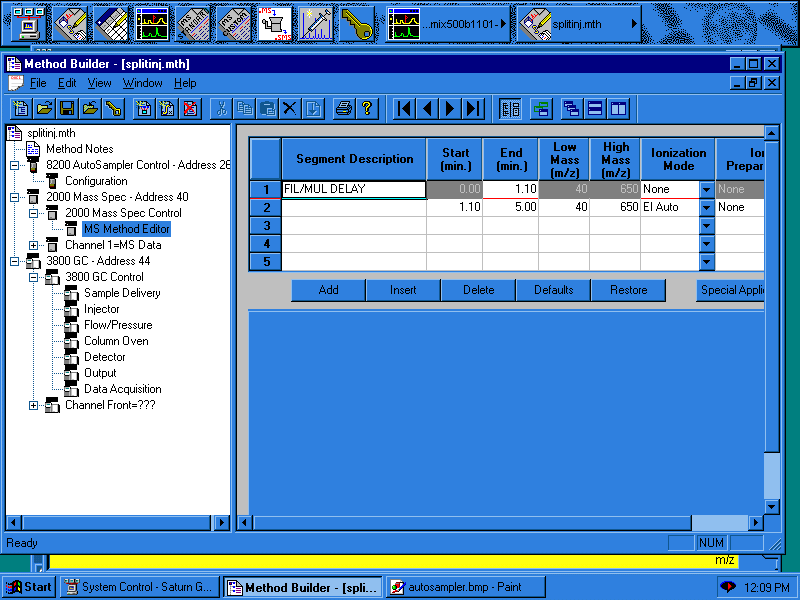The image size is (800, 600).
Task: Click the Start button on the taskbar
Action: [x=29, y=587]
